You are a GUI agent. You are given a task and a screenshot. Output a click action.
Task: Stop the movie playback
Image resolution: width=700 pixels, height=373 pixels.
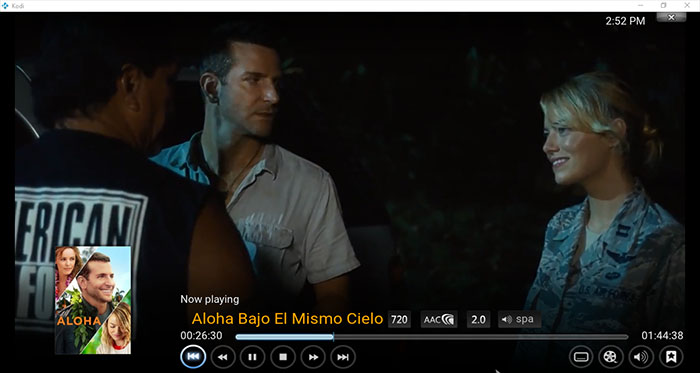tap(283, 357)
